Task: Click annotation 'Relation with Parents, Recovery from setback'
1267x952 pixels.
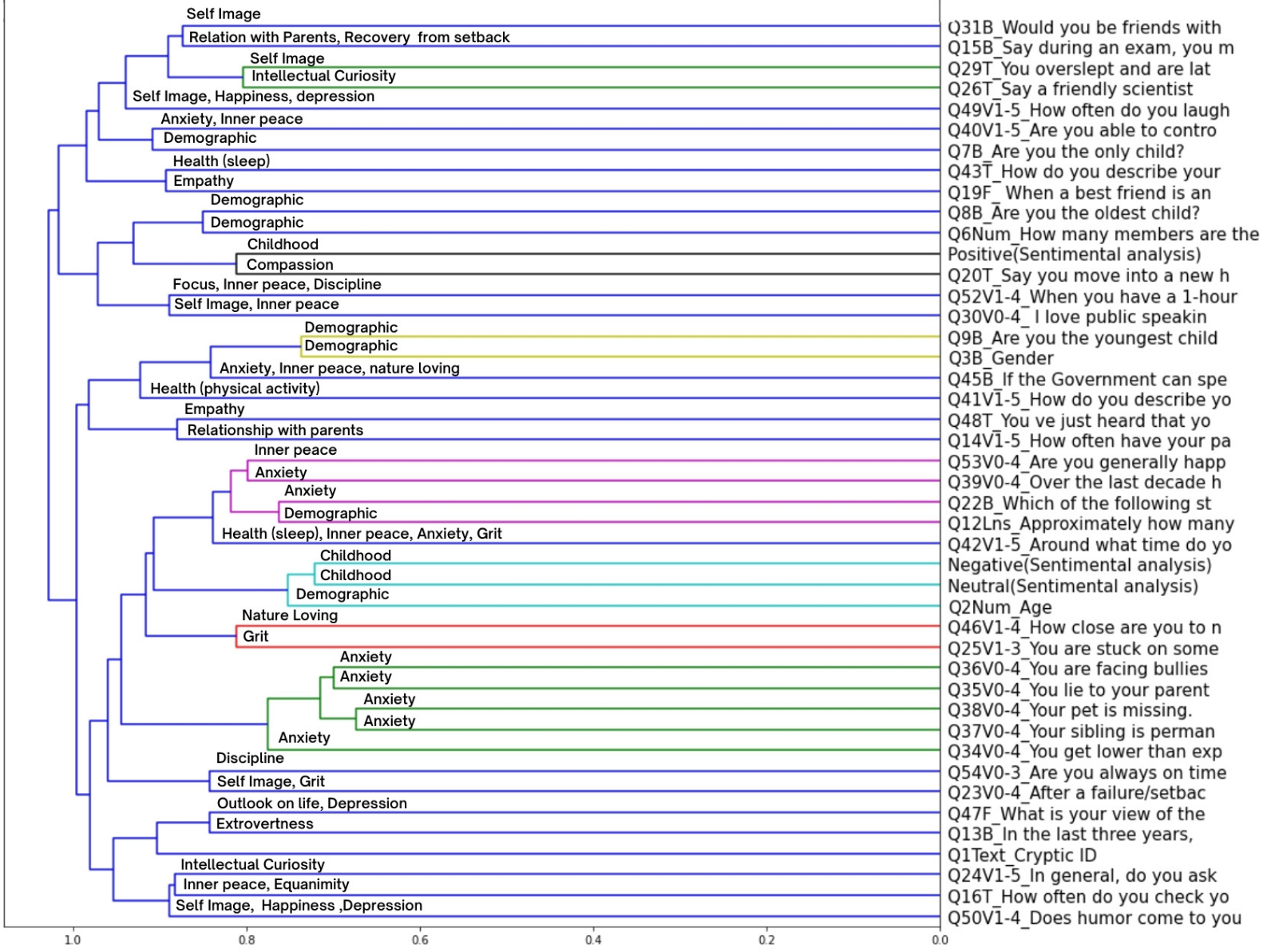Action: click(349, 38)
